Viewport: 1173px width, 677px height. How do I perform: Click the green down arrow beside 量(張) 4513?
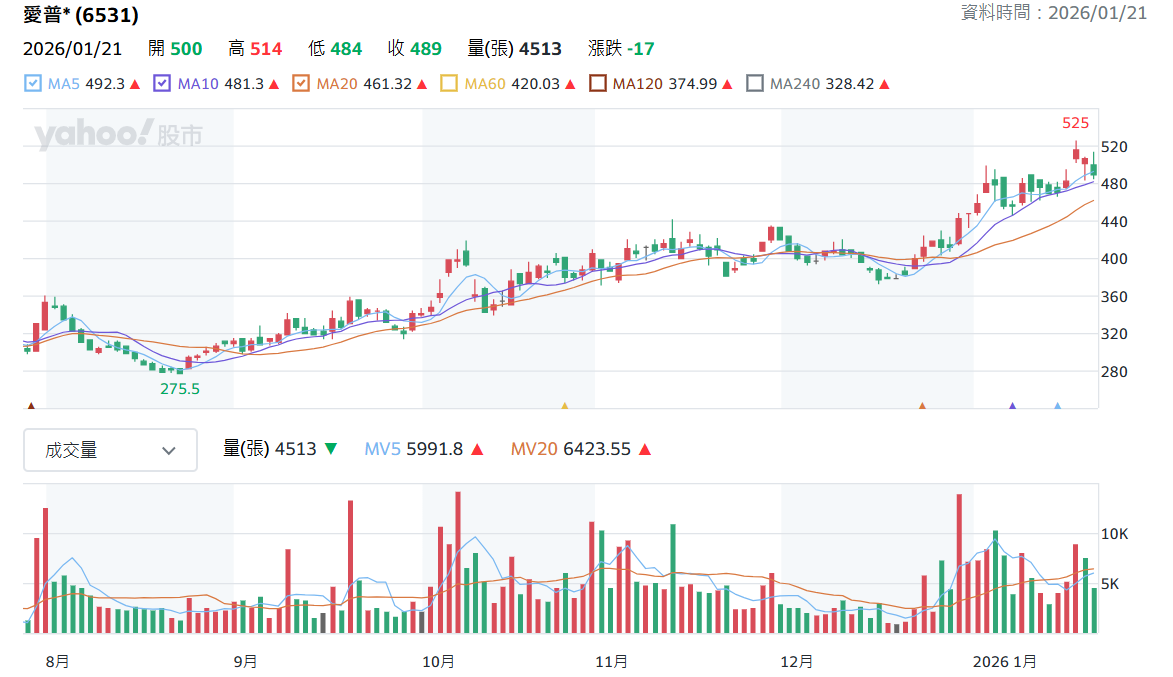point(331,449)
